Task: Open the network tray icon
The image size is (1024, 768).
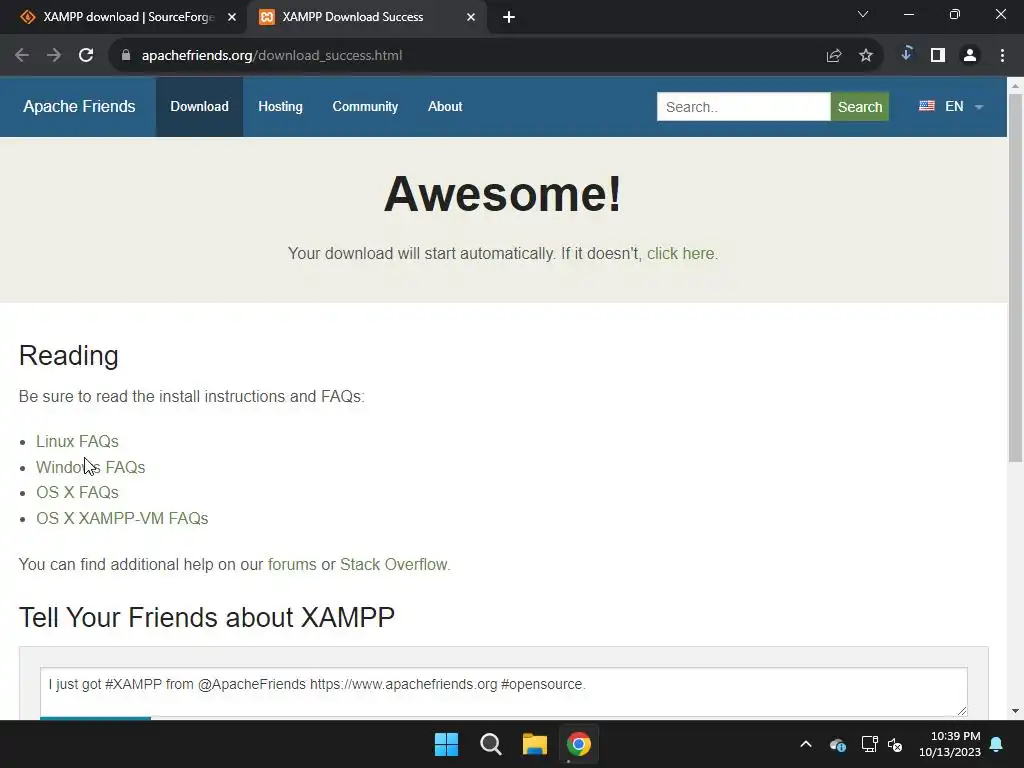Action: [869, 744]
